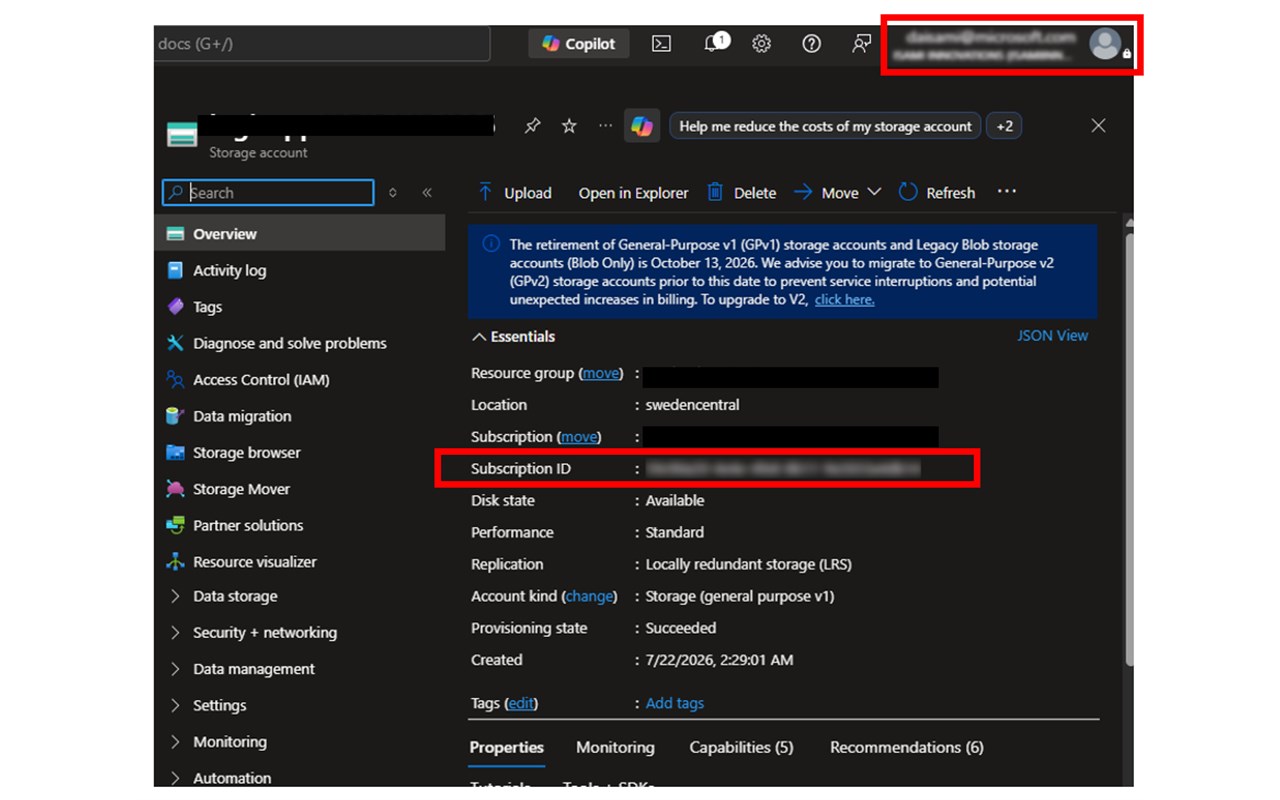This screenshot has width=1280, height=800.
Task: Click the Delete toolbar button
Action: point(742,193)
